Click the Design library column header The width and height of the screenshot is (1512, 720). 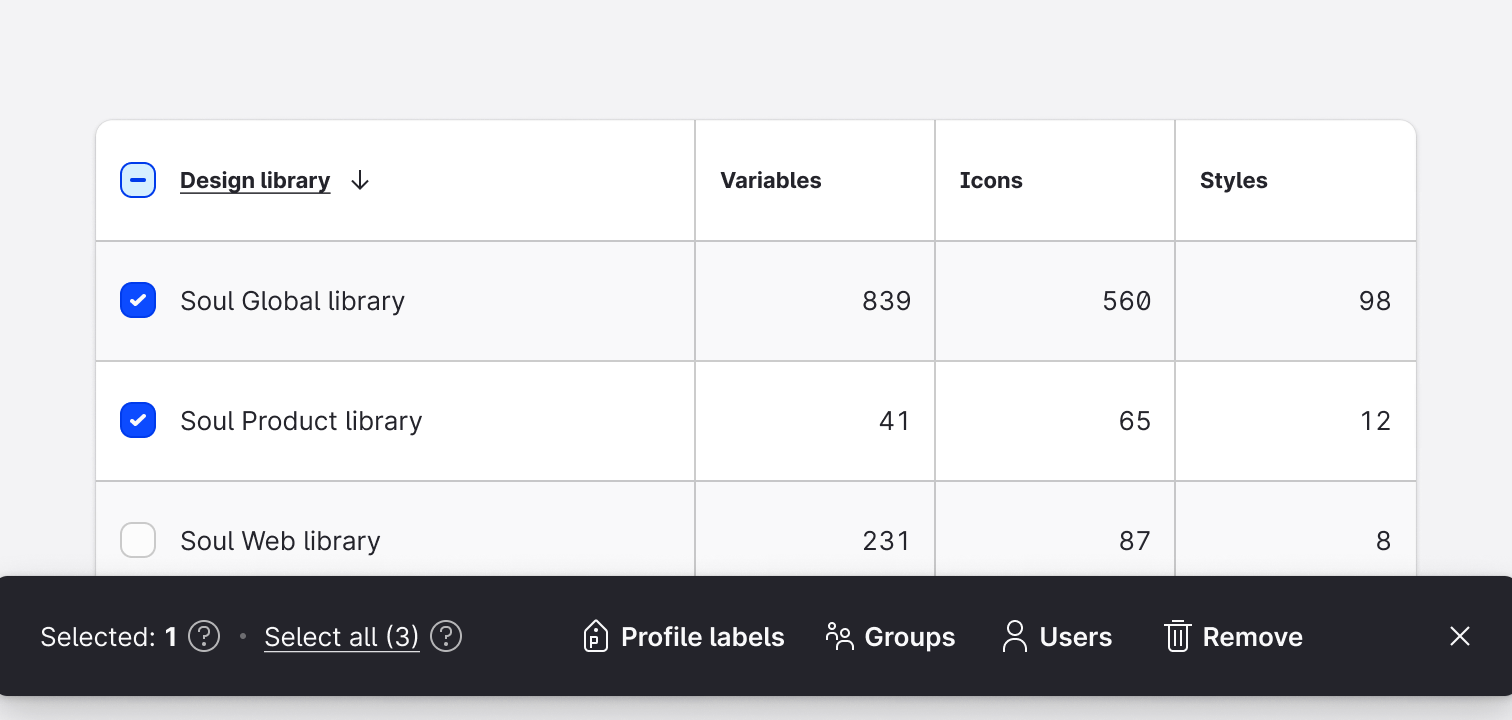[x=254, y=180]
